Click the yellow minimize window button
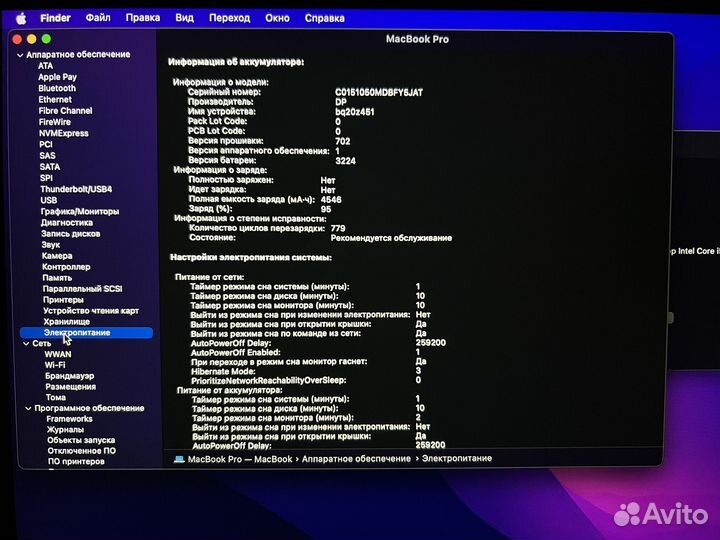Viewport: 720px width, 540px height. tap(32, 39)
